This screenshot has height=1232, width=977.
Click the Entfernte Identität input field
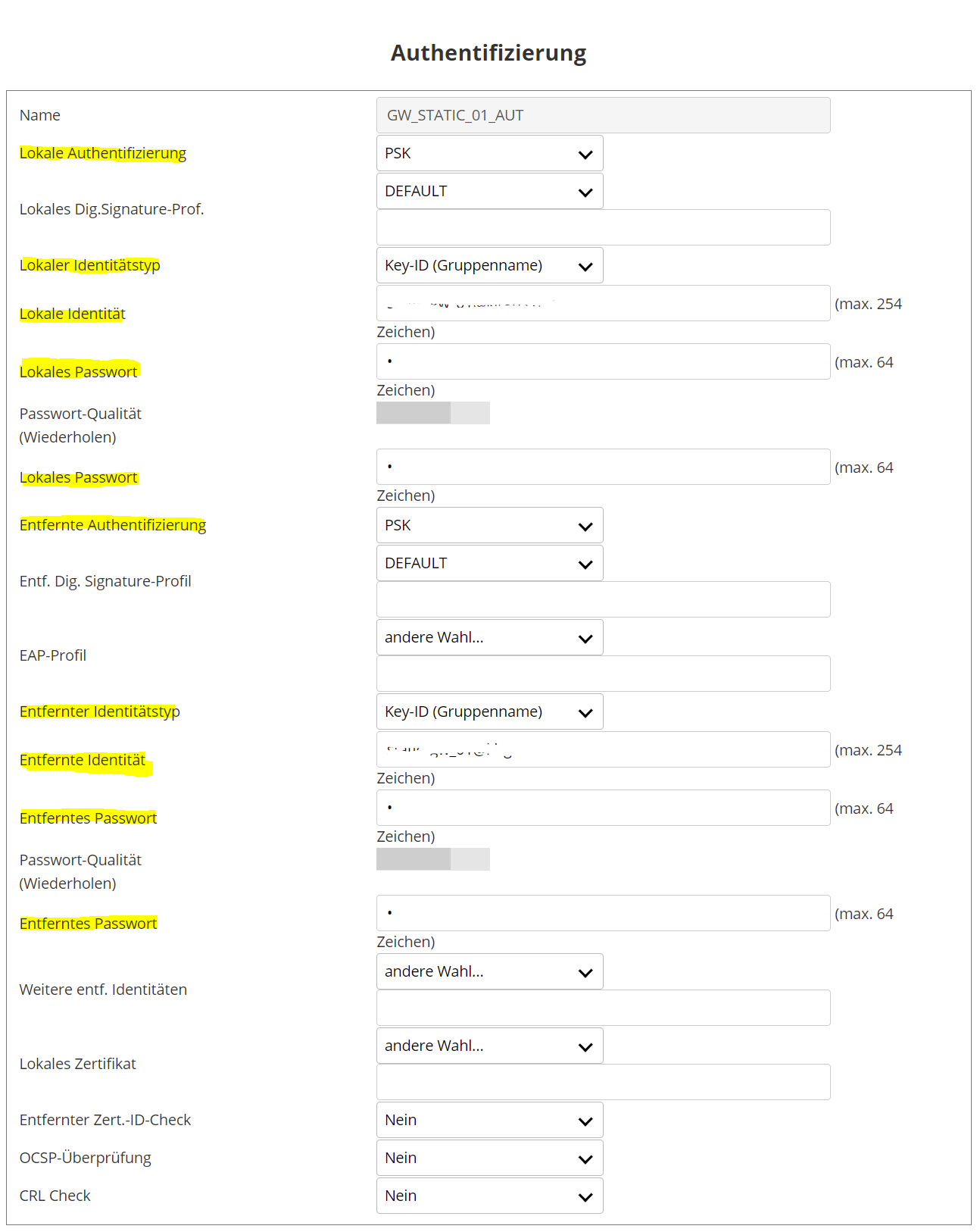[x=603, y=749]
